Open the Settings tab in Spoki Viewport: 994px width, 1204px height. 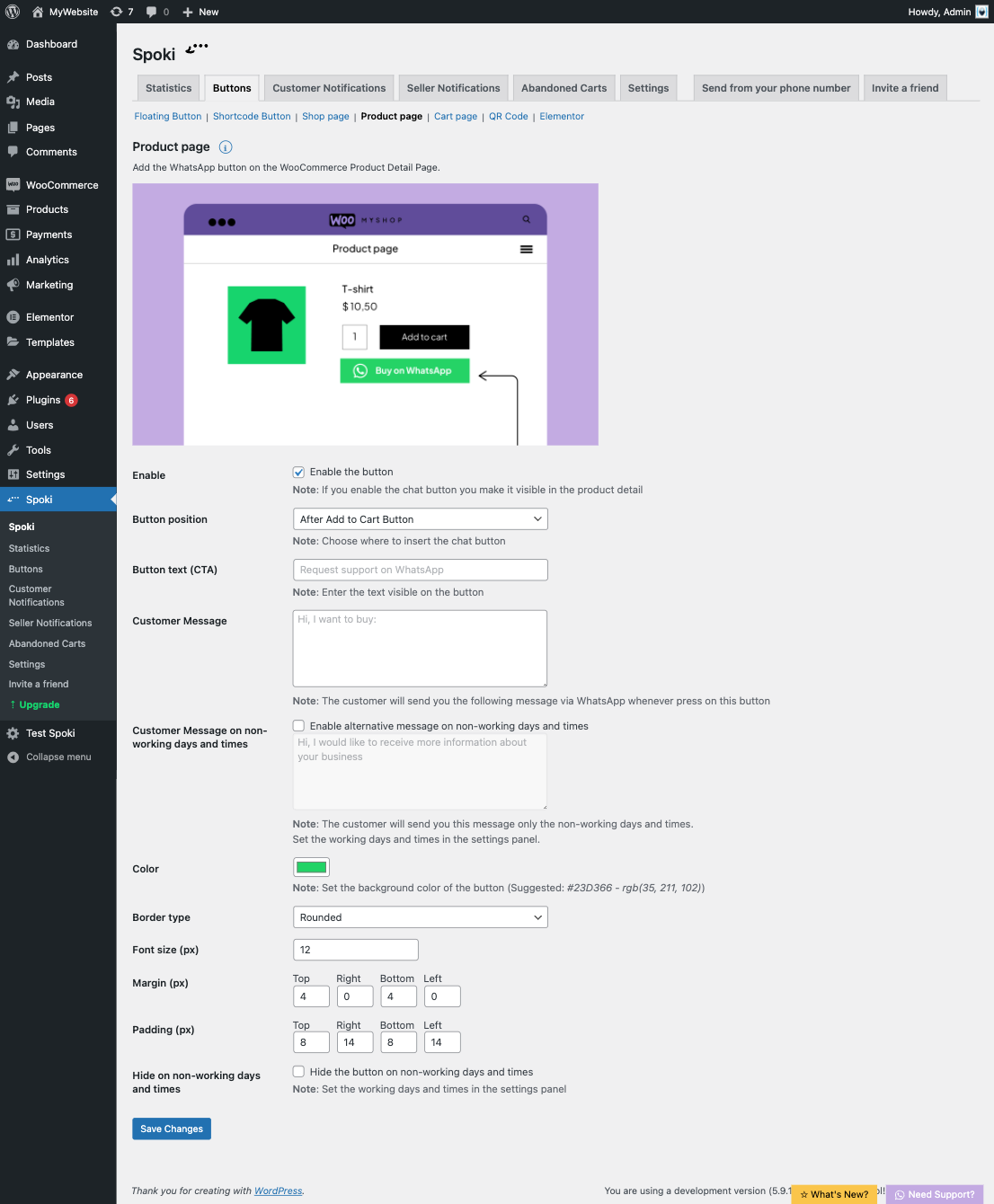648,88
